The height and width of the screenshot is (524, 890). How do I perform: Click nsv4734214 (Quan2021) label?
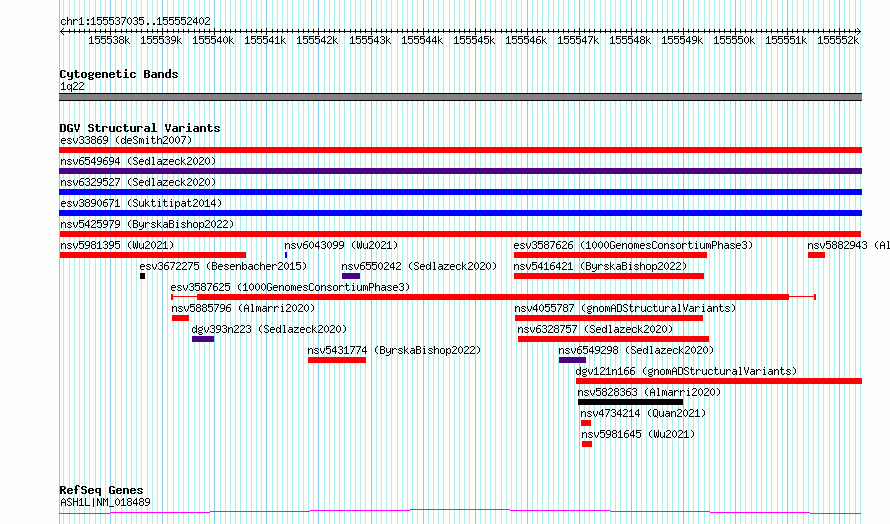tap(643, 413)
